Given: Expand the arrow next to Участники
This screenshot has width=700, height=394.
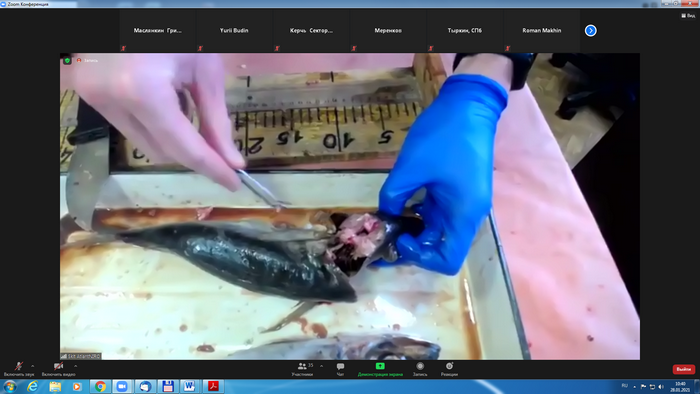Looking at the screenshot, I should (x=321, y=366).
